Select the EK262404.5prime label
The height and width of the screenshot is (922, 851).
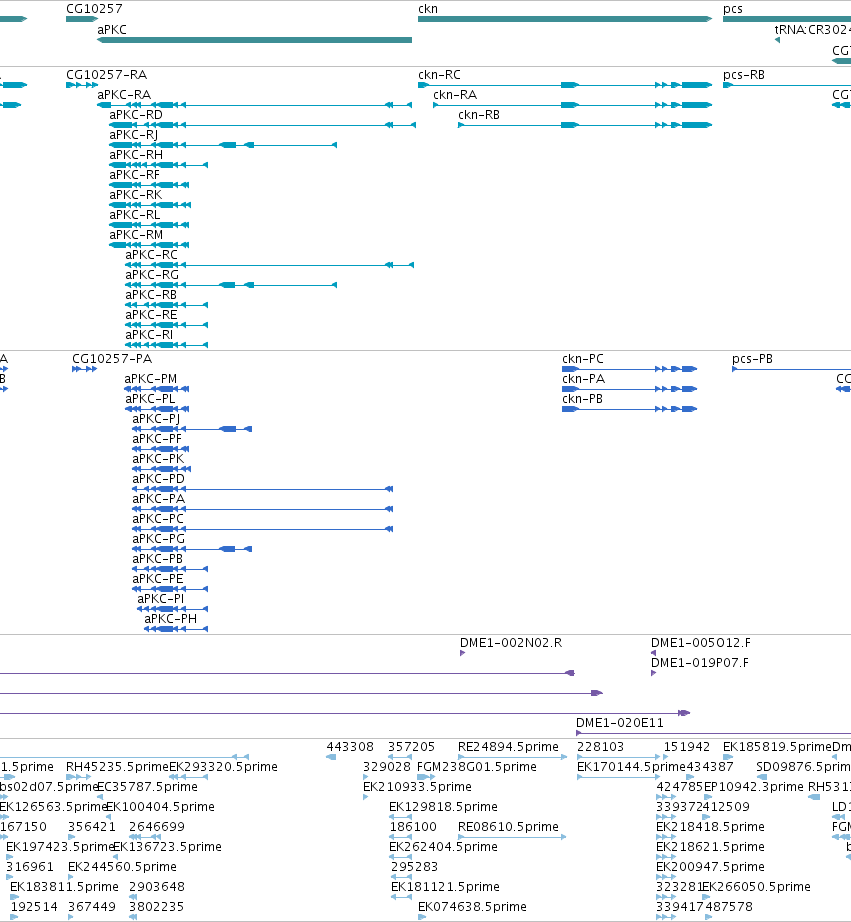click(443, 847)
